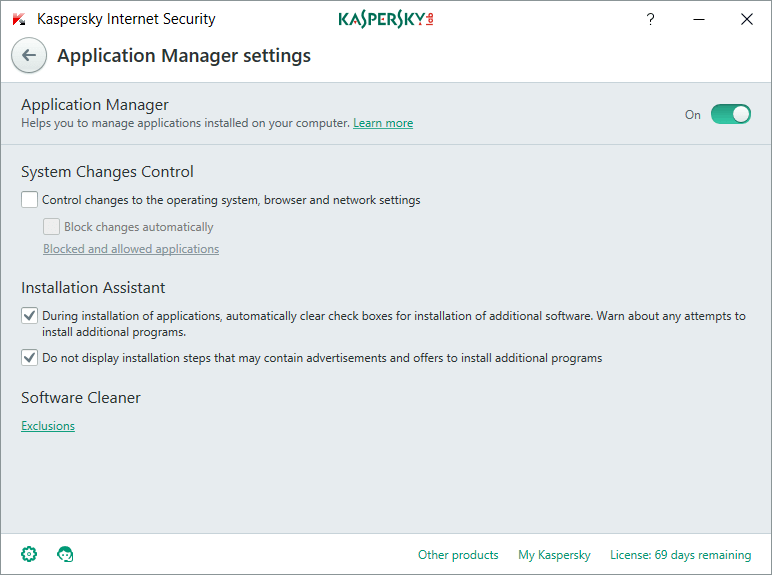Click the Kaspersky red K logo icon
Screen dimensions: 772x575
click(19, 19)
